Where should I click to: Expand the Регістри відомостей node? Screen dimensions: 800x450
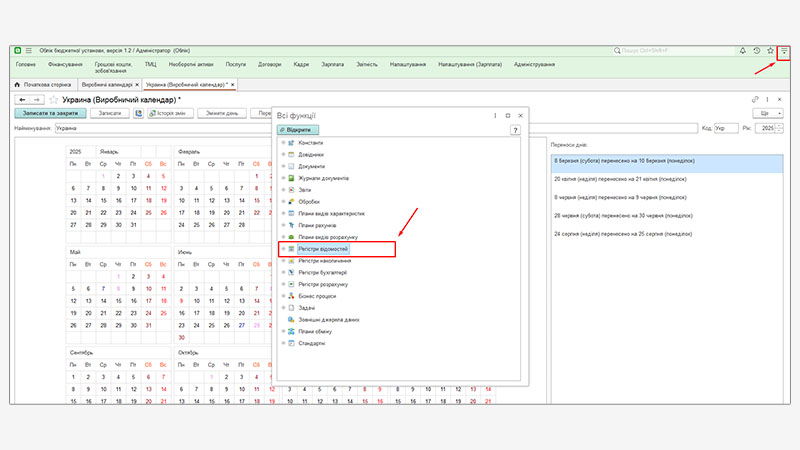[x=283, y=248]
